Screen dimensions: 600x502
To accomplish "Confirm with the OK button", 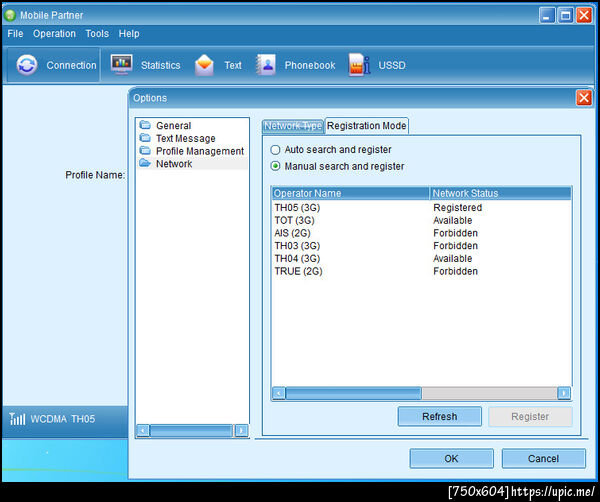I will point(452,458).
